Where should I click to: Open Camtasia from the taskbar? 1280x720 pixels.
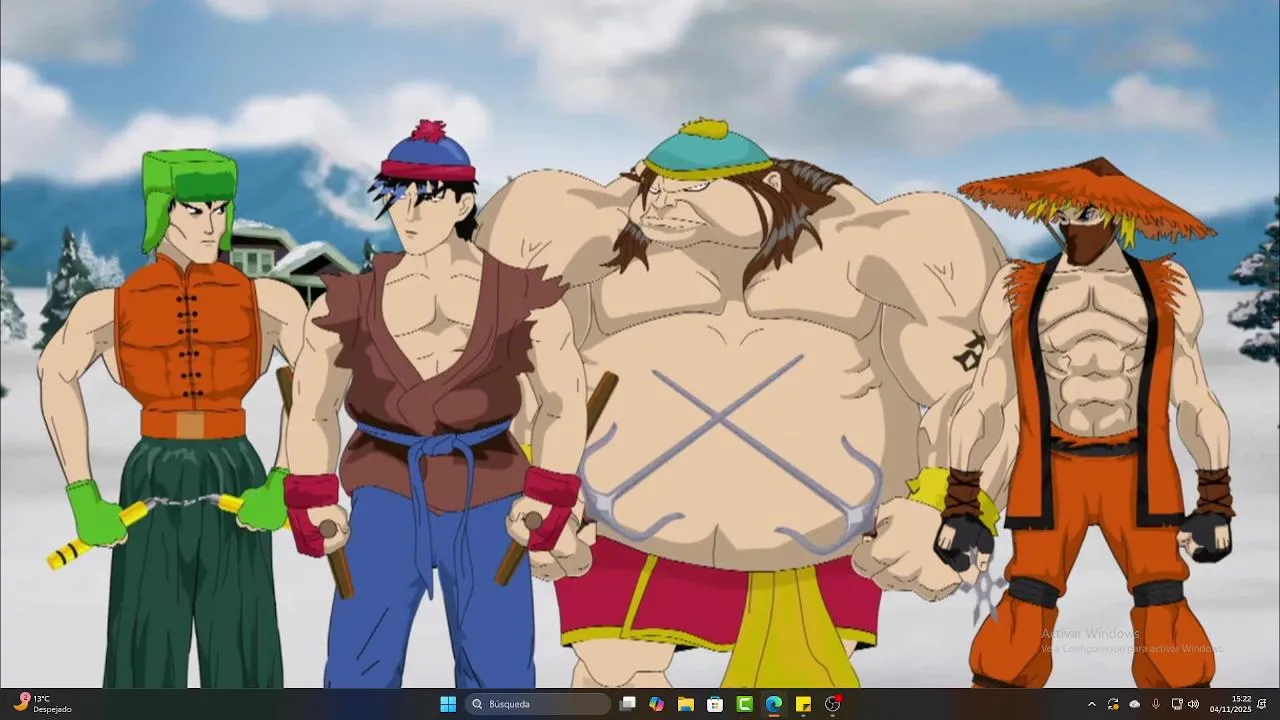pyautogui.click(x=744, y=704)
